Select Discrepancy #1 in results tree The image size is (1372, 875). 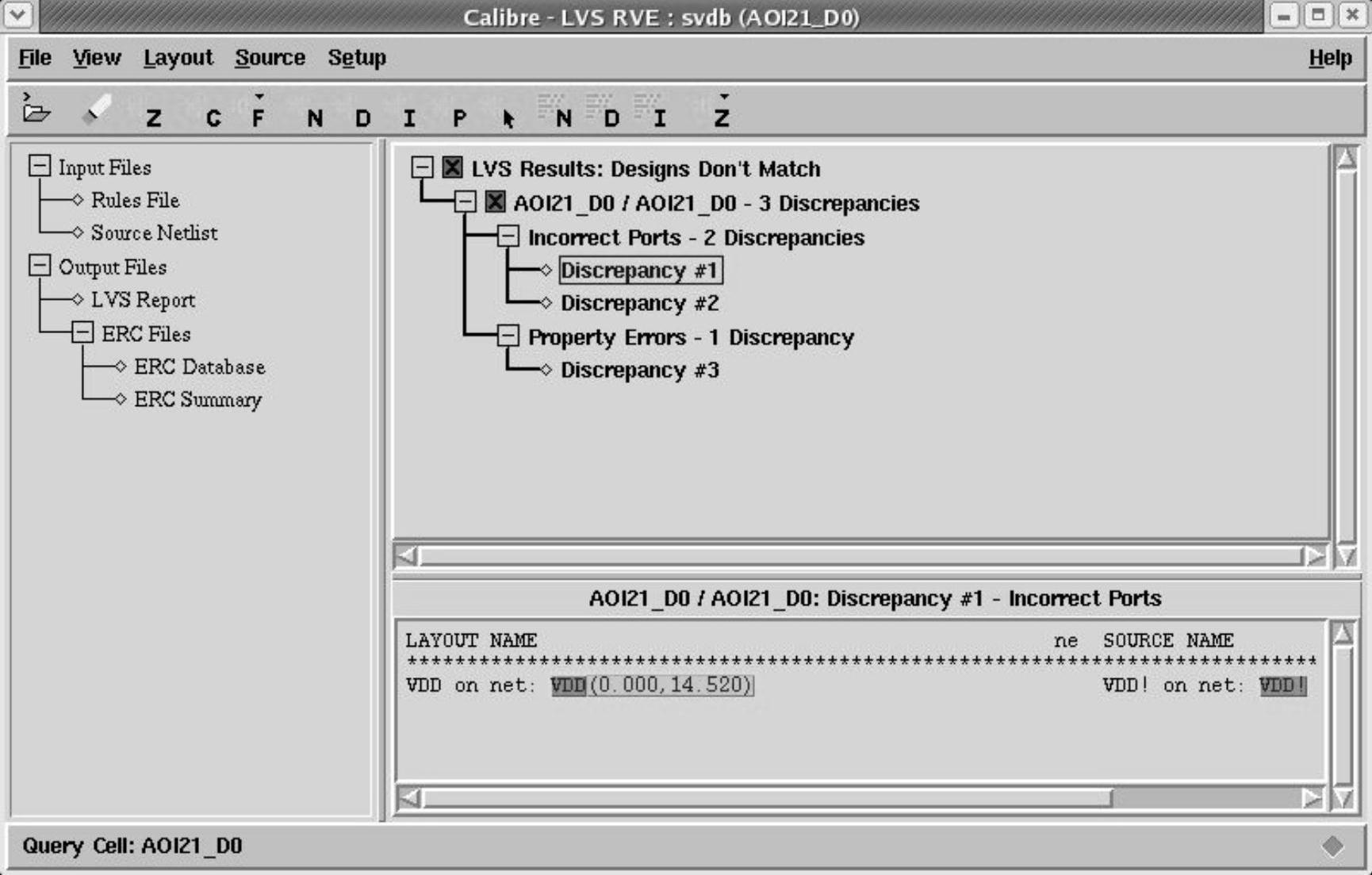[x=640, y=271]
